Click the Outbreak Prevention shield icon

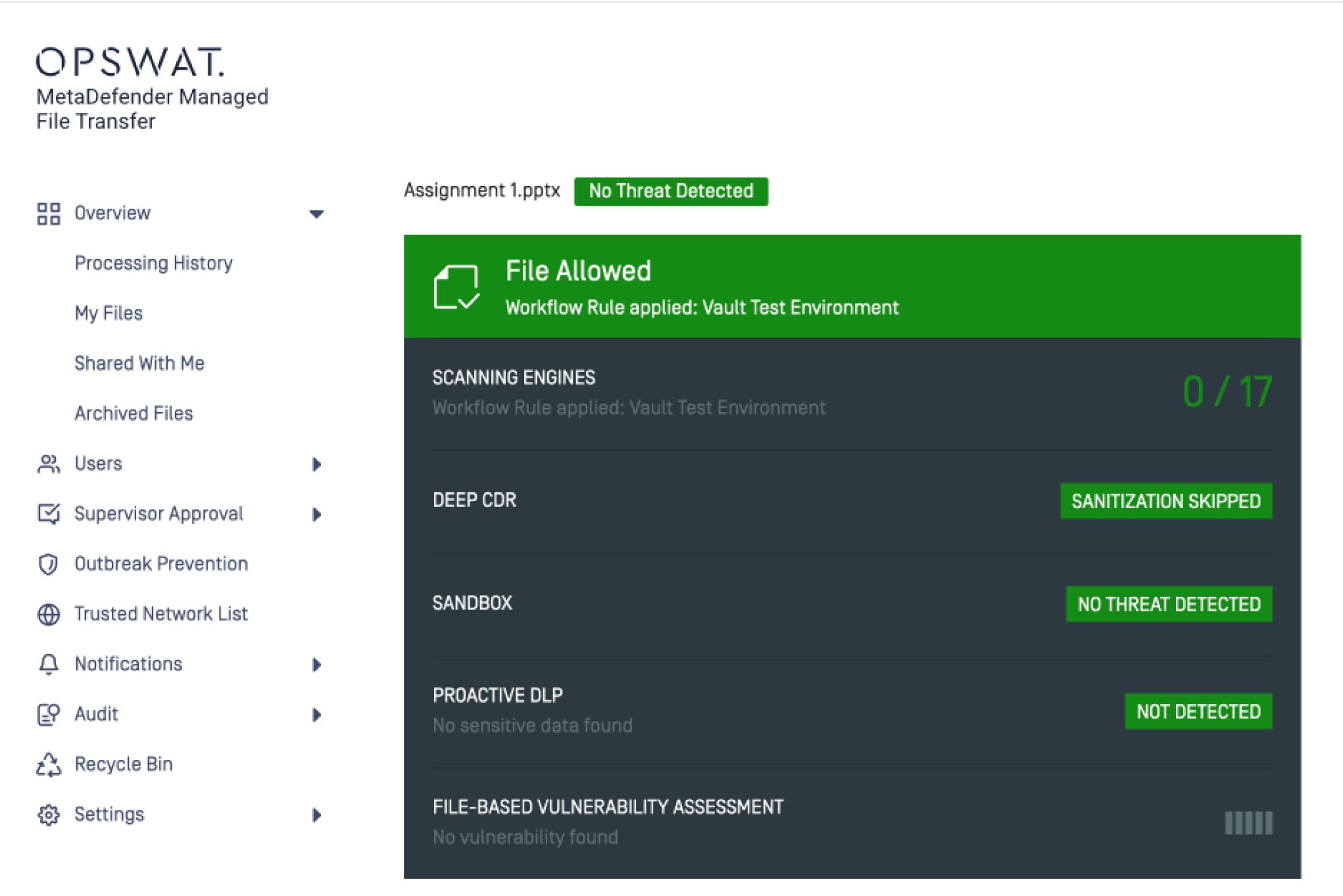click(49, 564)
